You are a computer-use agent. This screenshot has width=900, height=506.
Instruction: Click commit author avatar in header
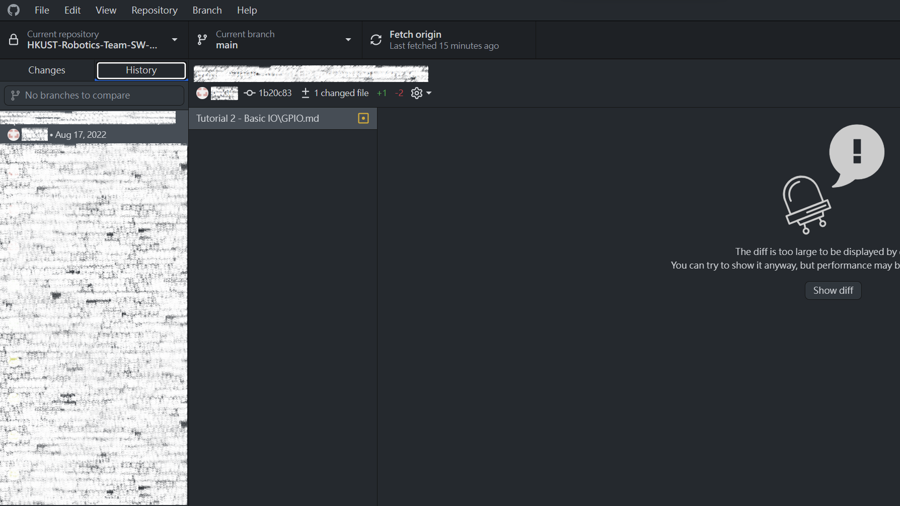[x=202, y=93]
